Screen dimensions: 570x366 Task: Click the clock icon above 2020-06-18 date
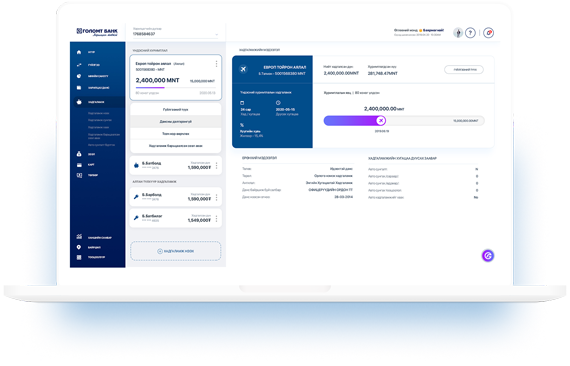278,103
